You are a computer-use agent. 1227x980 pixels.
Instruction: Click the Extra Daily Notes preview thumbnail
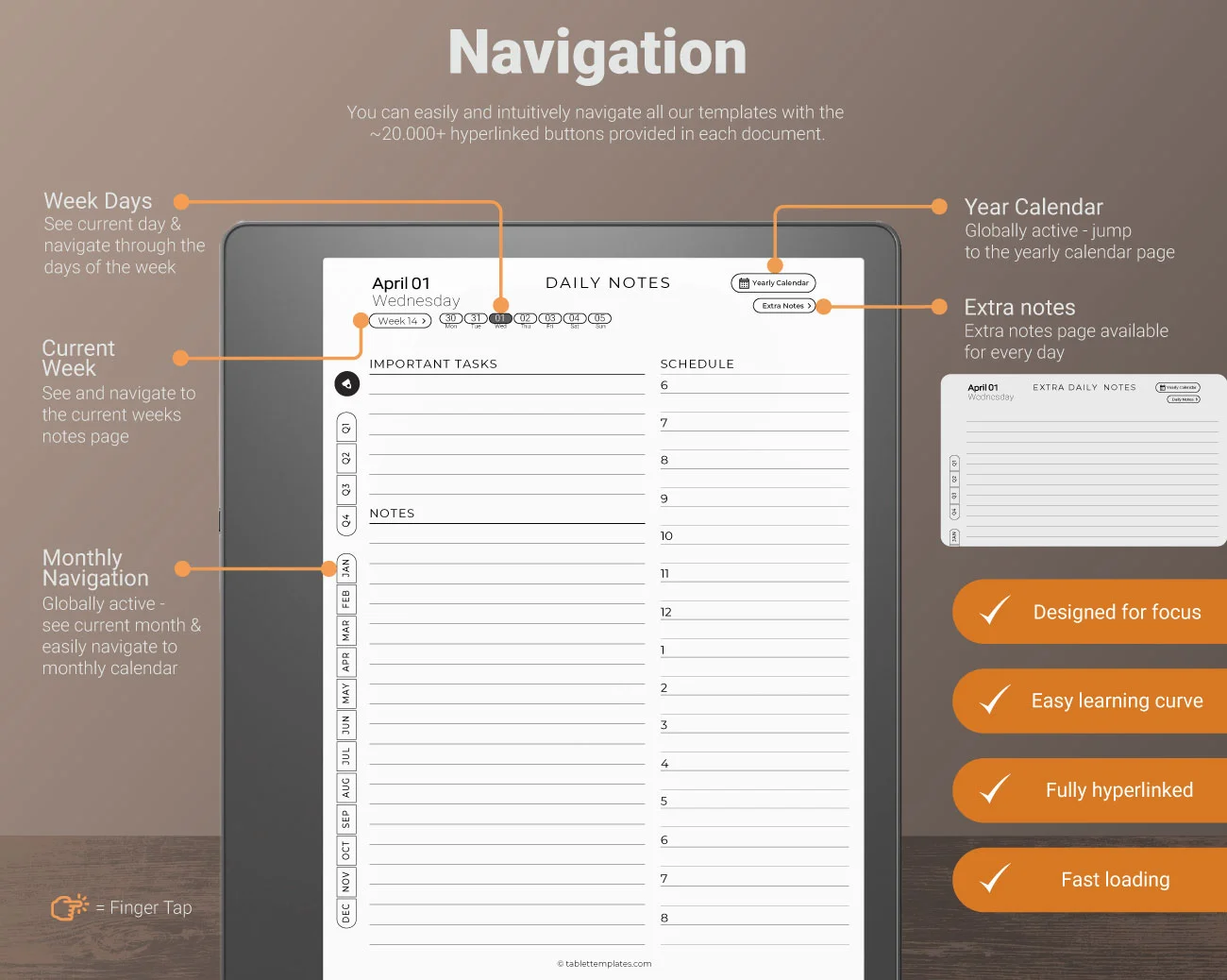click(x=1084, y=461)
